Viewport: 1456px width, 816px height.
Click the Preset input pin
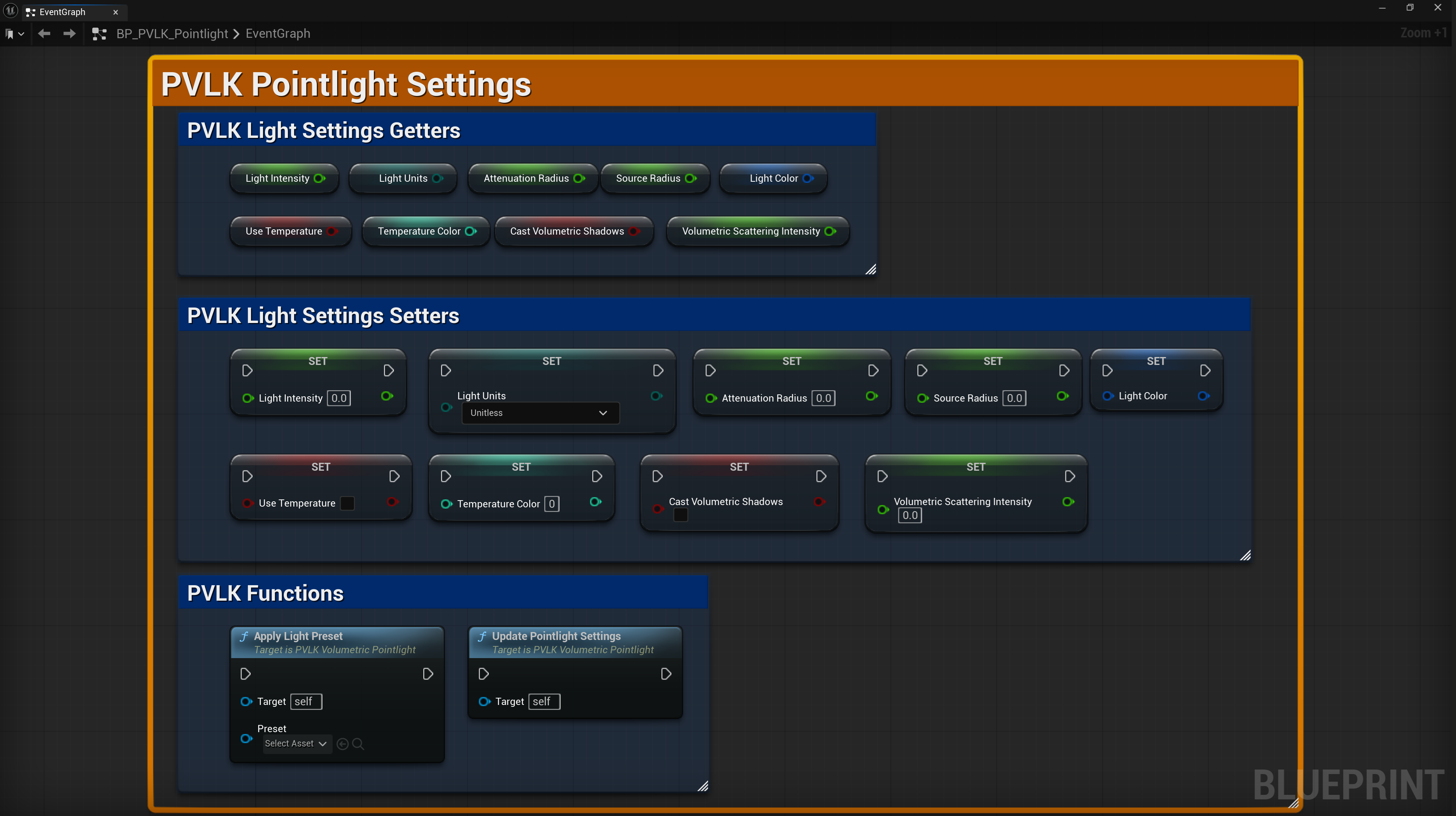[x=246, y=738]
